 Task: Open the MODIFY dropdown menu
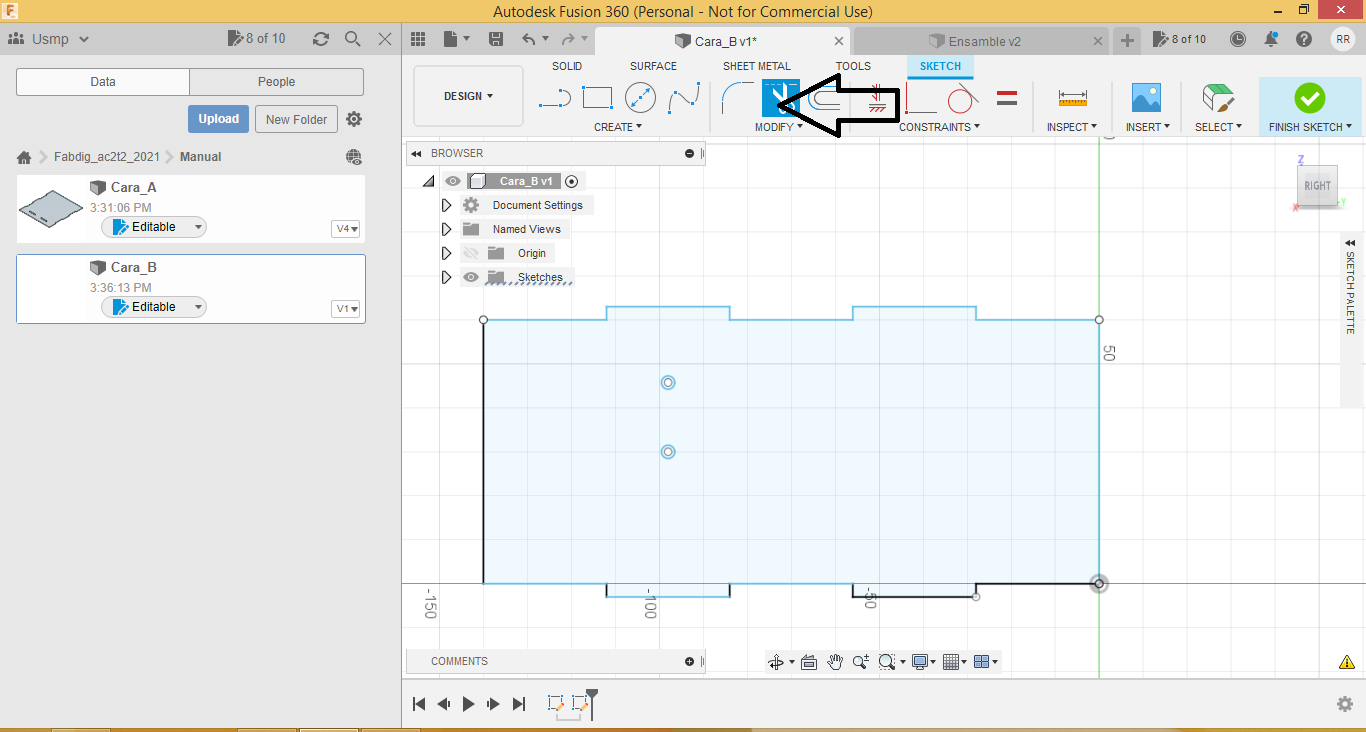point(779,127)
